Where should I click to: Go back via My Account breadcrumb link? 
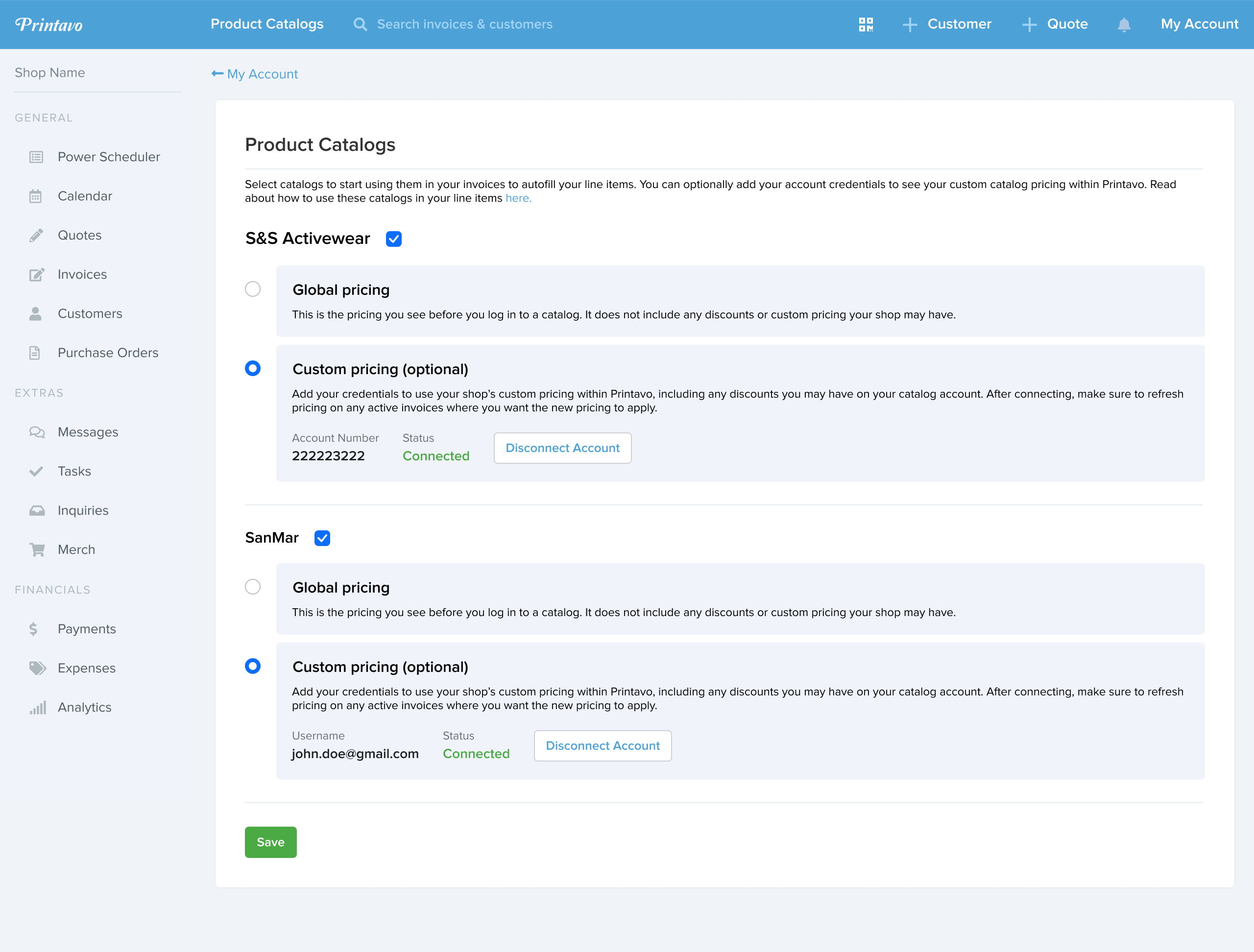point(263,74)
